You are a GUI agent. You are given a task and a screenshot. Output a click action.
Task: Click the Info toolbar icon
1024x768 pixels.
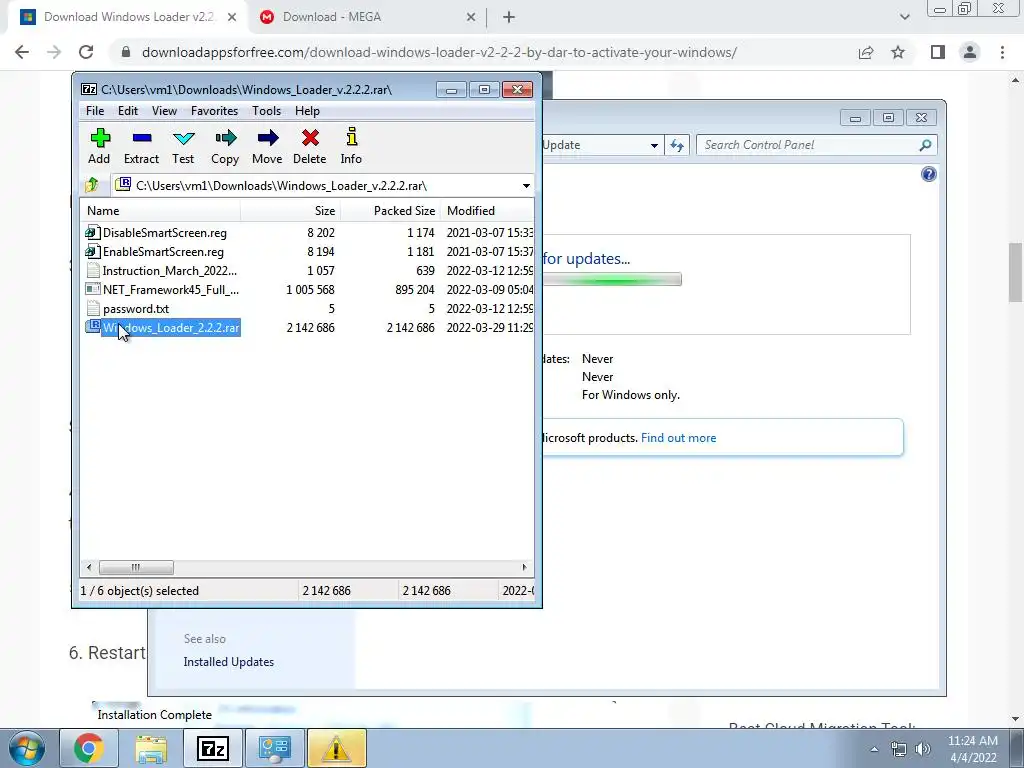tap(351, 137)
